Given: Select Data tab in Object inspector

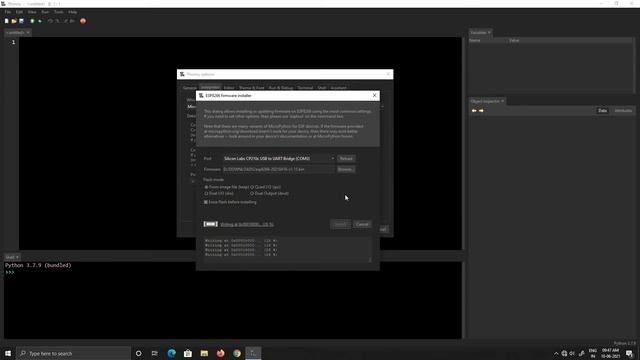Looking at the screenshot, I should pos(602,111).
